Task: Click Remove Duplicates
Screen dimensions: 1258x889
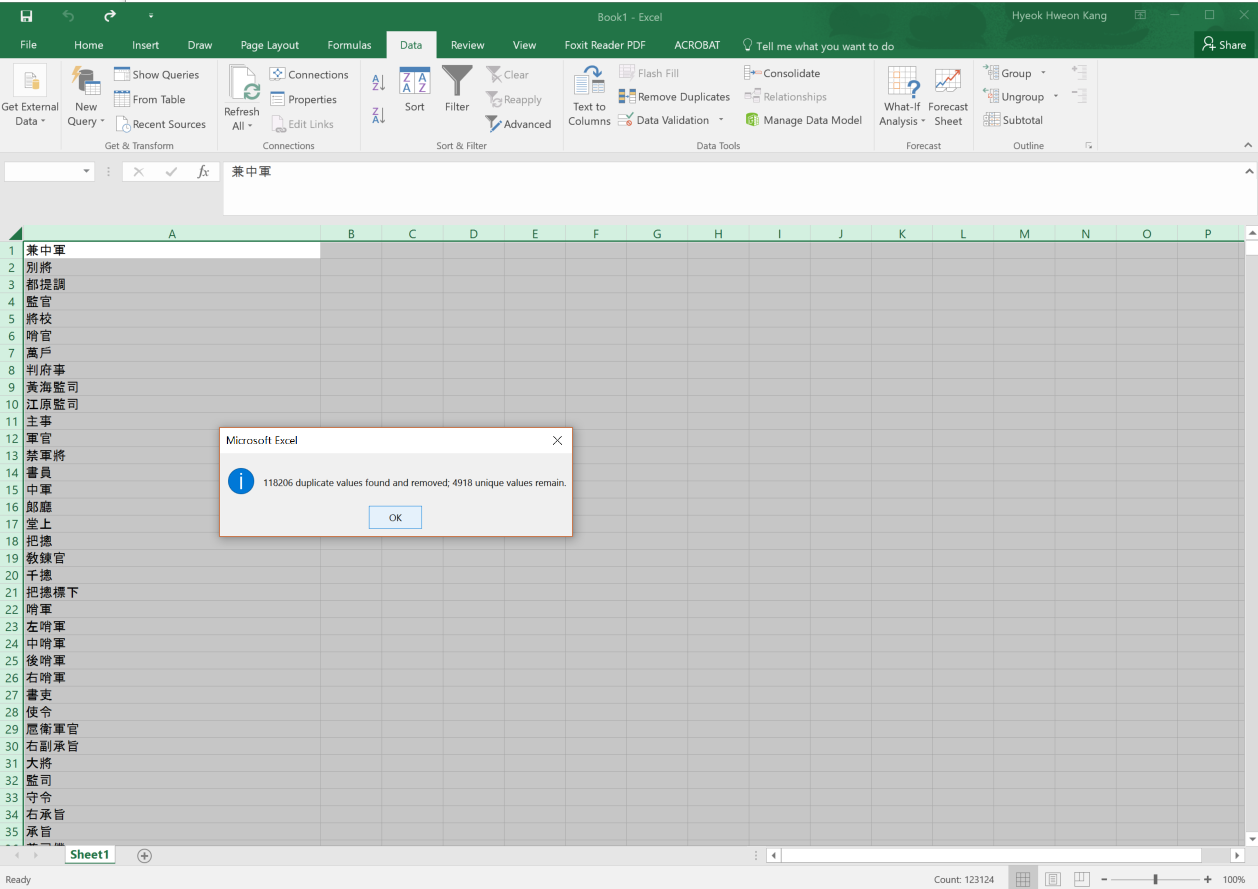Action: tap(674, 97)
